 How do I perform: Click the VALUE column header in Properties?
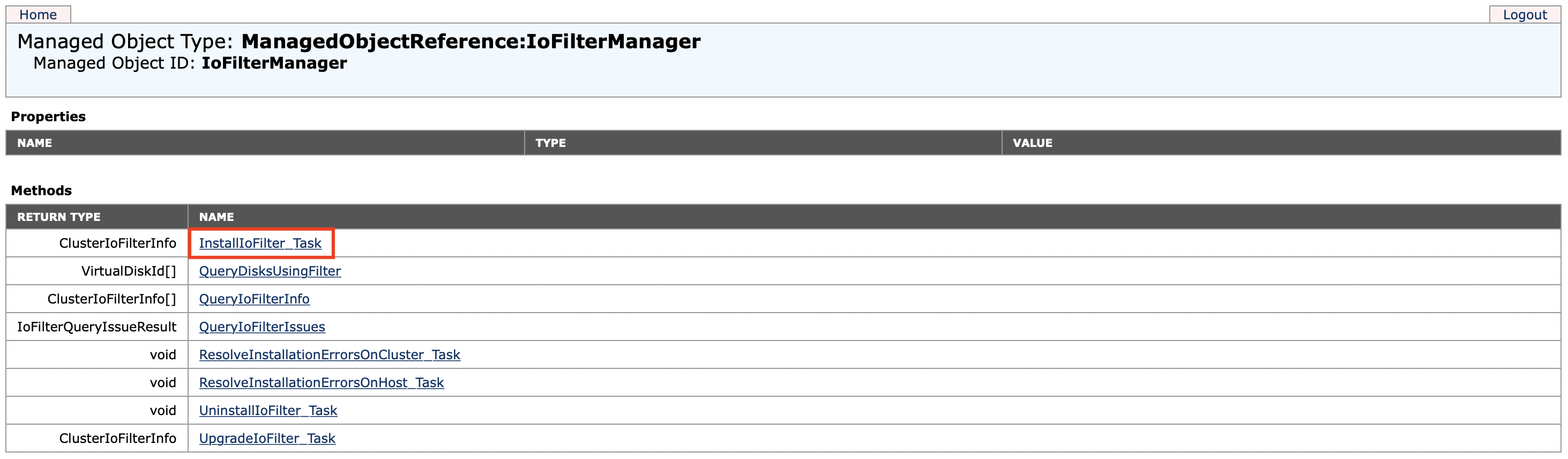(1032, 143)
